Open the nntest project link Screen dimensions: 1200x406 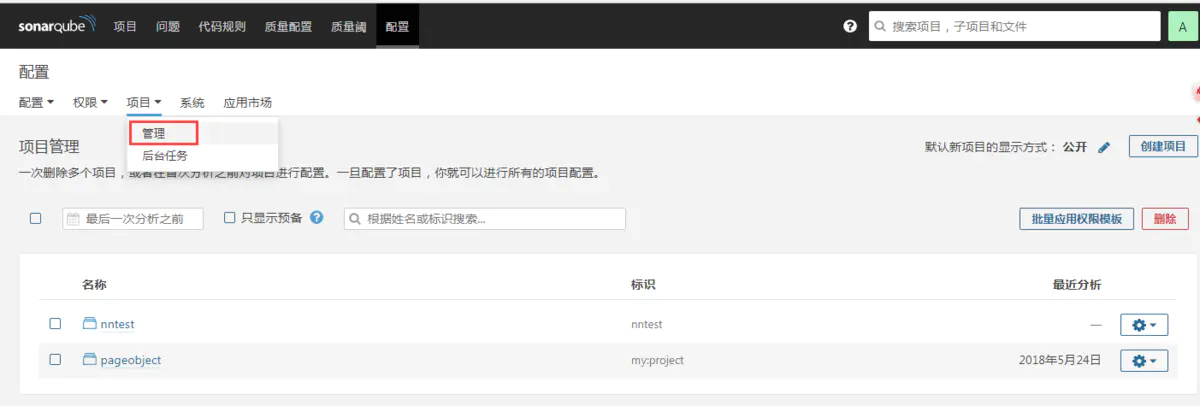tap(117, 324)
